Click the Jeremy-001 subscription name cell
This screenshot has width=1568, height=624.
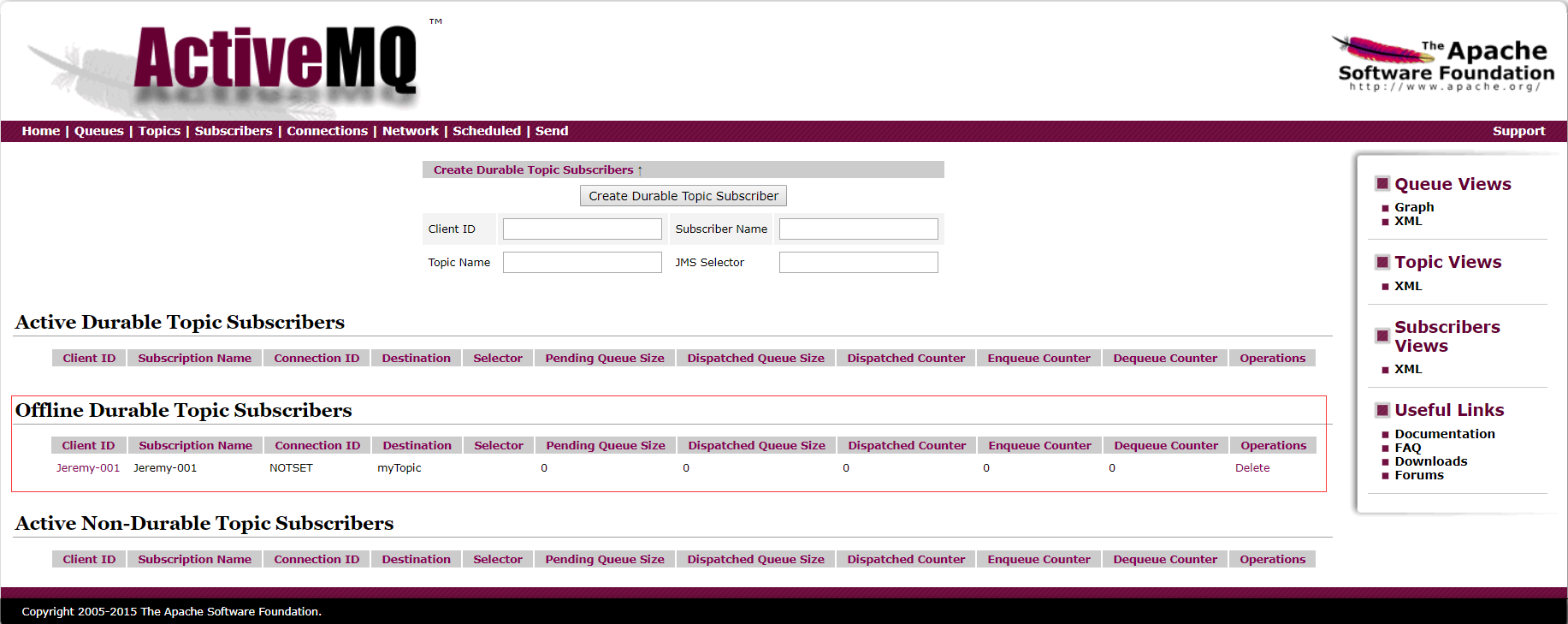165,468
